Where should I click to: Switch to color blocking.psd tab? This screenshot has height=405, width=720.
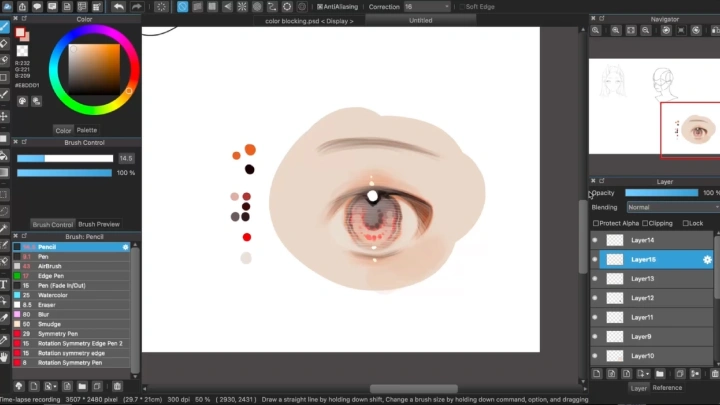[x=309, y=21]
